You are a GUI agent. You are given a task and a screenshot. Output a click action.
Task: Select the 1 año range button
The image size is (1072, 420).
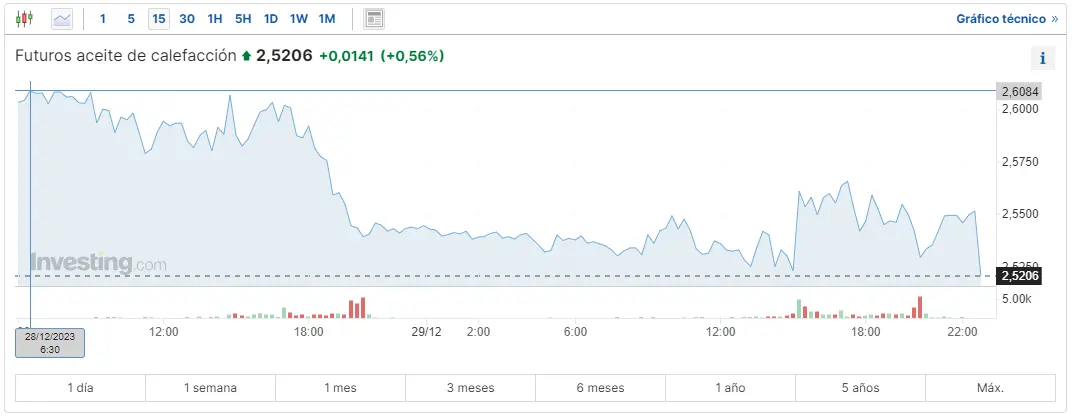click(730, 387)
